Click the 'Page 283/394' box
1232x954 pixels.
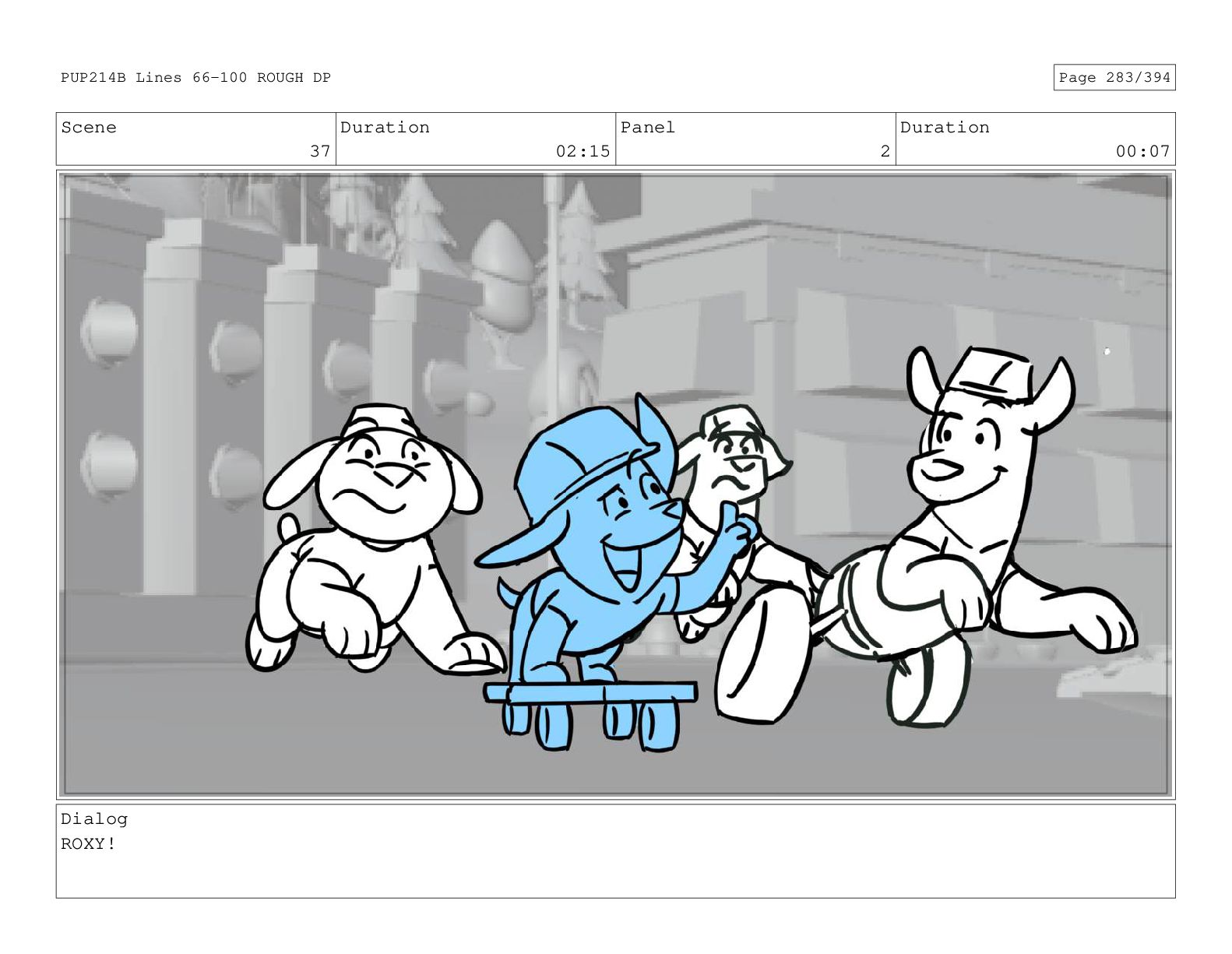tap(1114, 77)
